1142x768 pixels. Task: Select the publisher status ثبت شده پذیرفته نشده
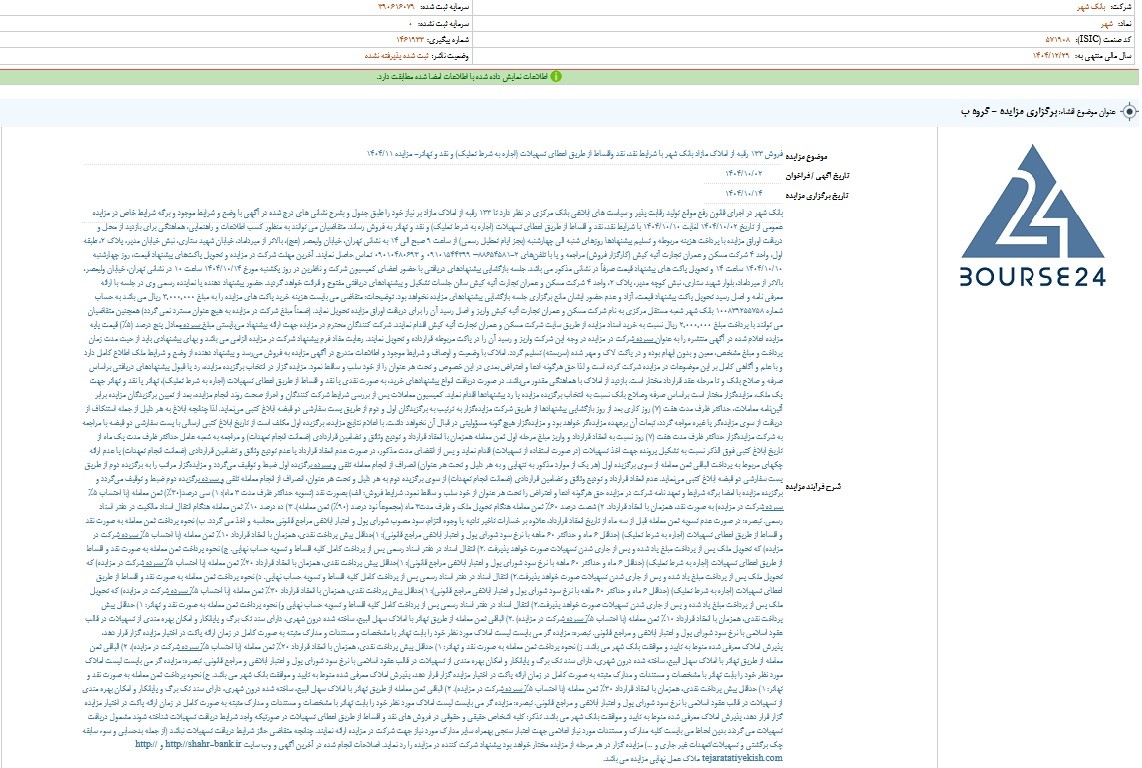point(397,56)
